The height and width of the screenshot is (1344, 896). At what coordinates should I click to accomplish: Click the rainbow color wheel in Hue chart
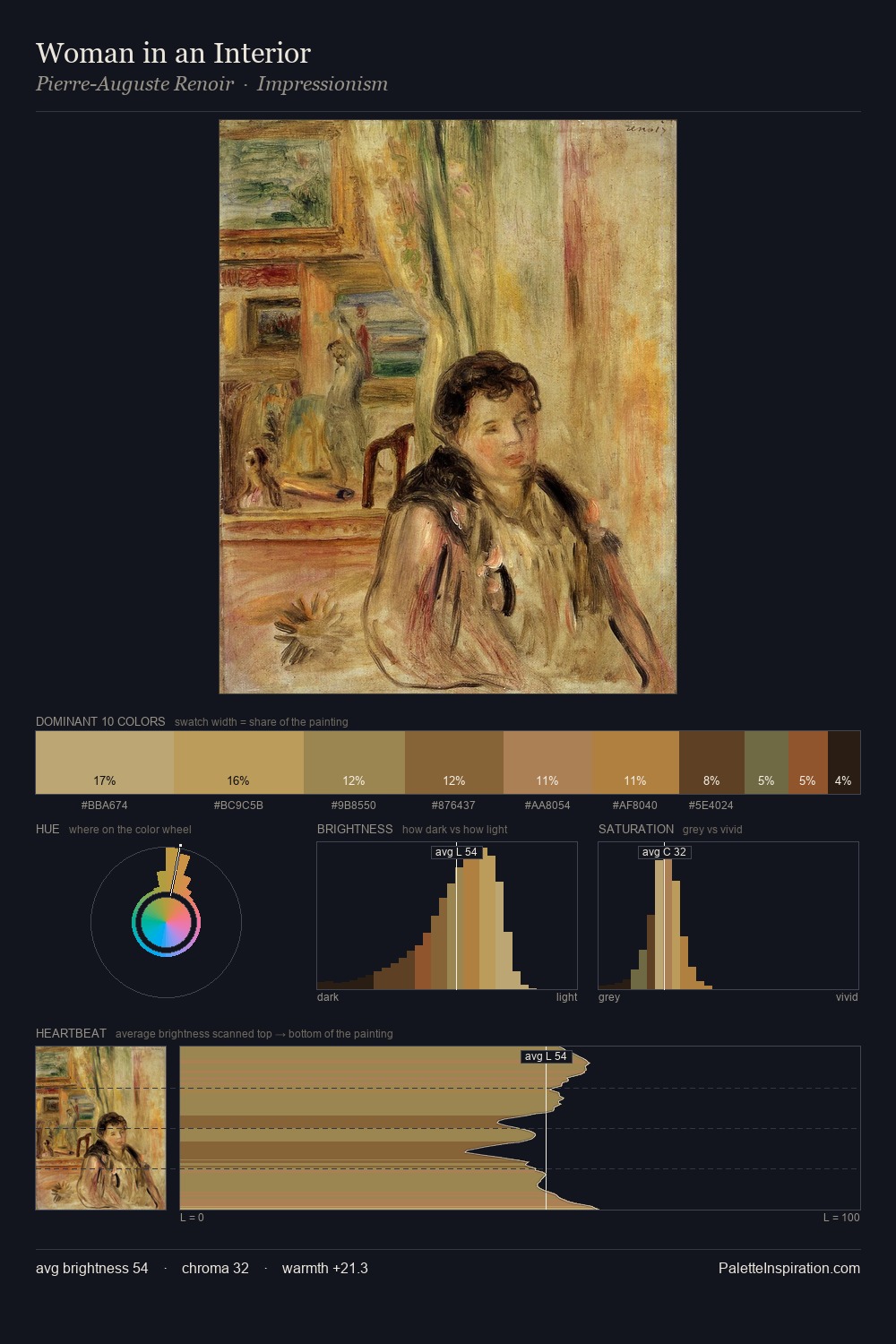(x=166, y=923)
